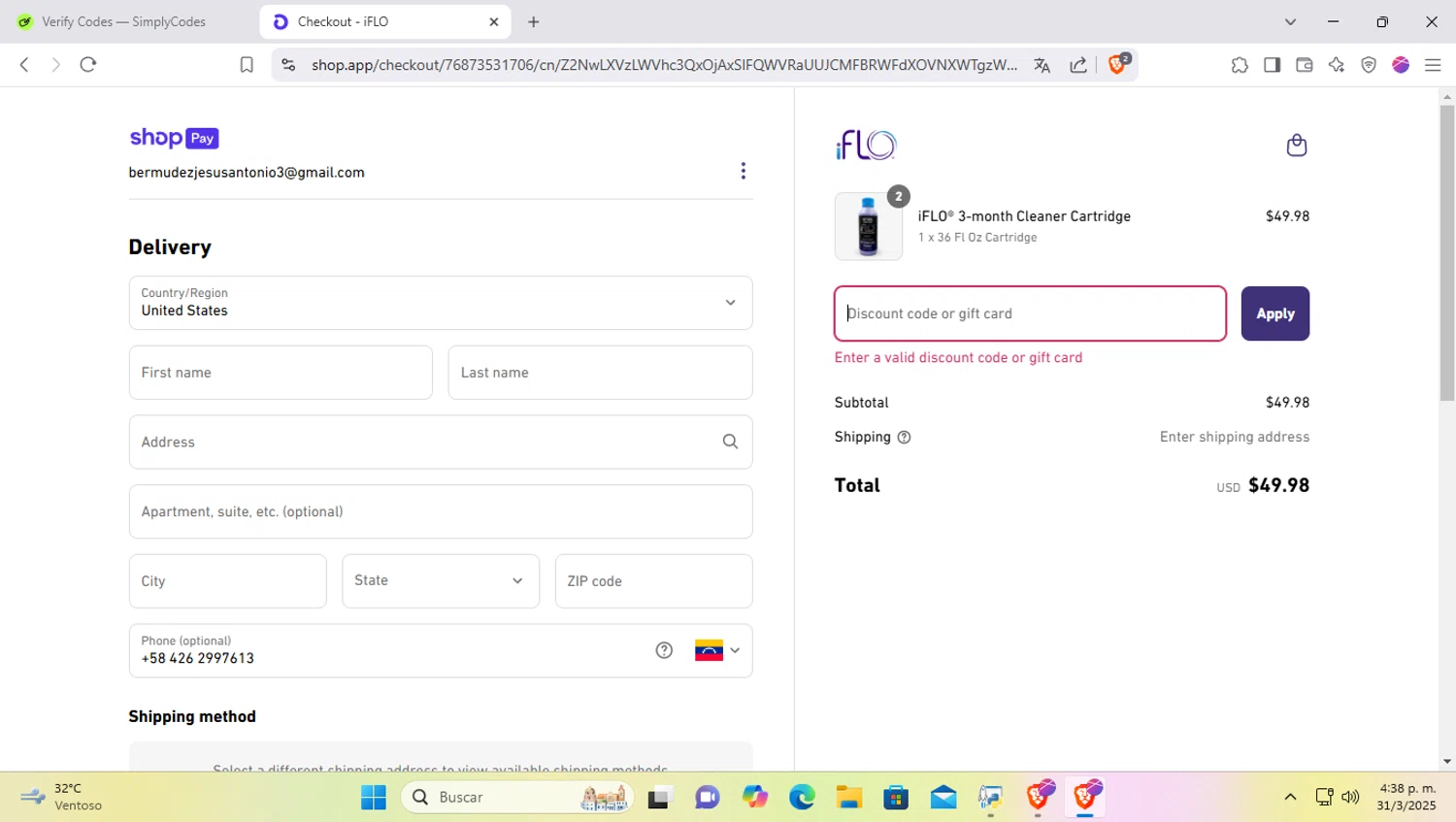Click the iFLO store logo
The image size is (1456, 822).
(866, 146)
